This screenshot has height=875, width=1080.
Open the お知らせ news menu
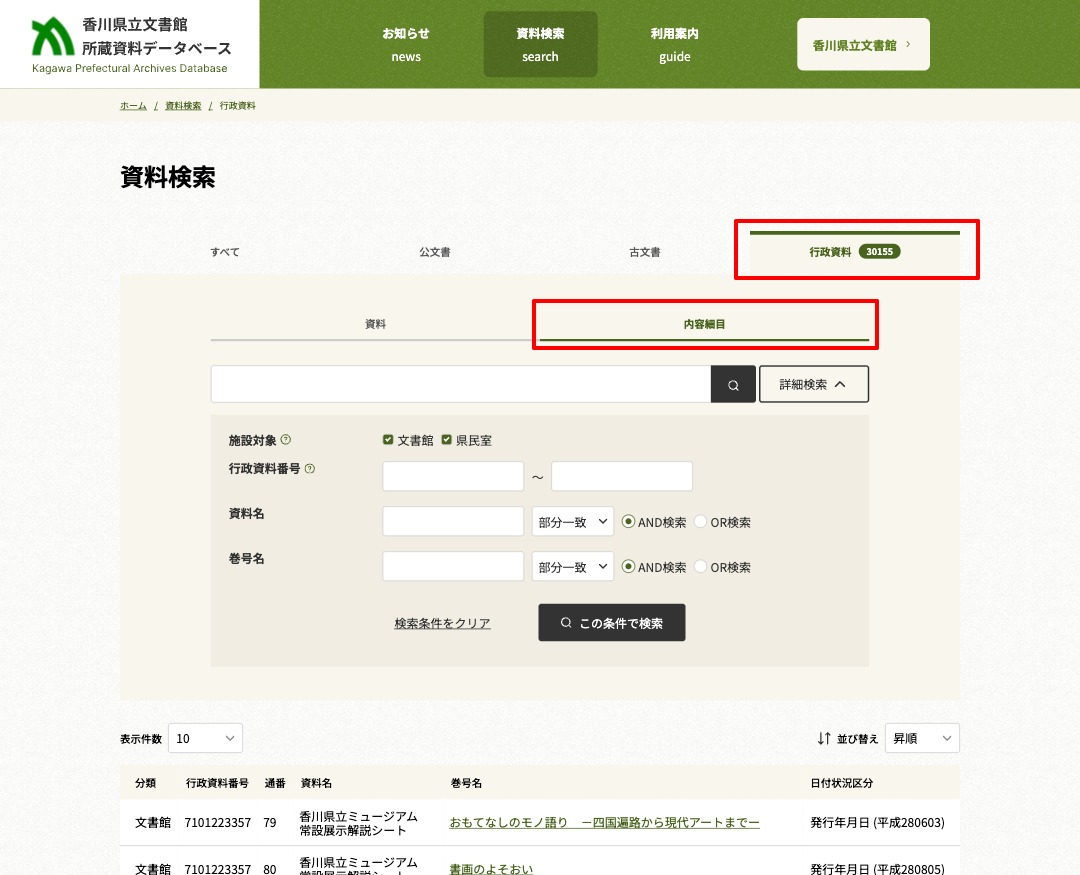[406, 44]
